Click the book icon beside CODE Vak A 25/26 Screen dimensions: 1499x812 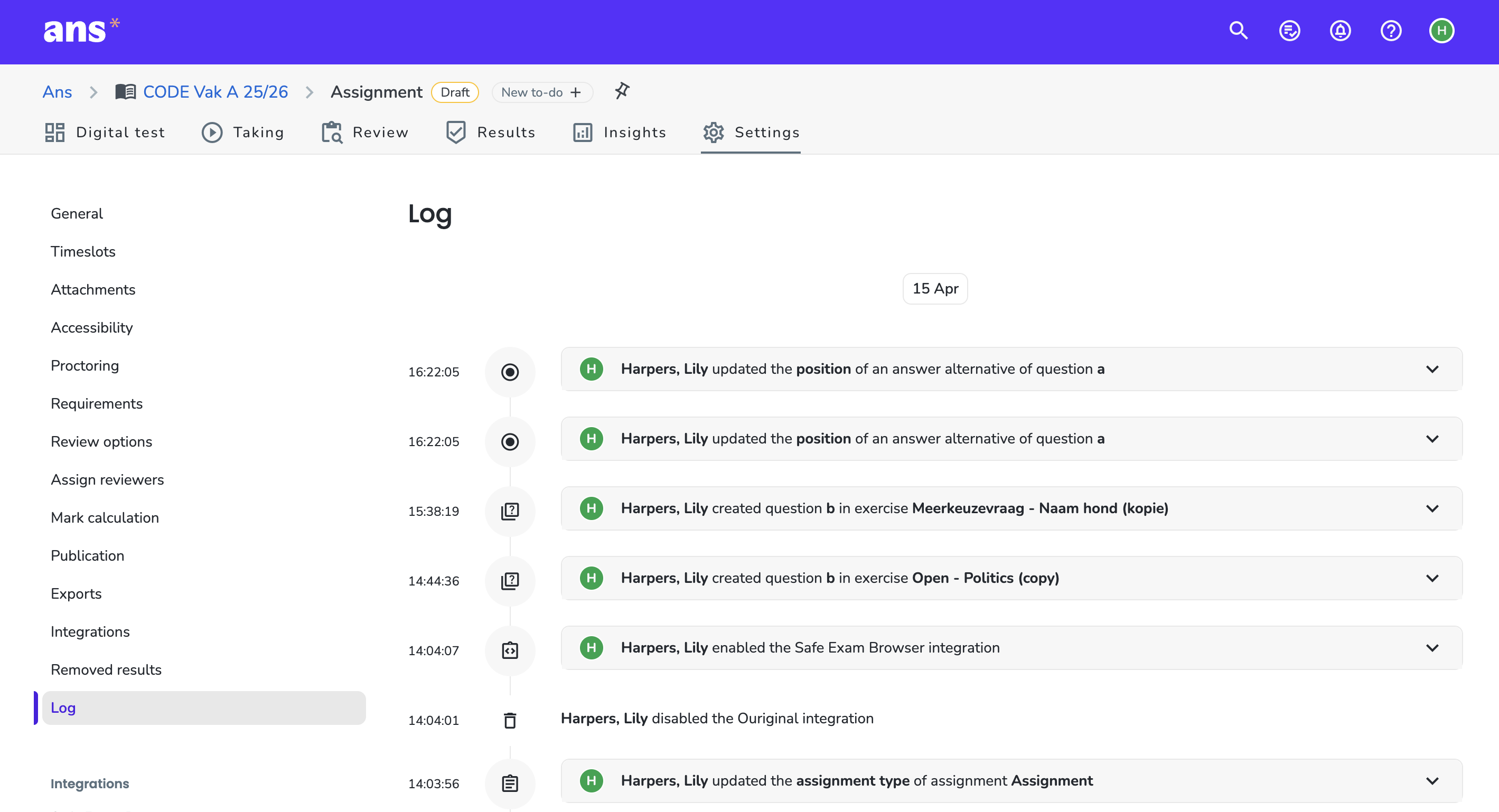coord(125,92)
